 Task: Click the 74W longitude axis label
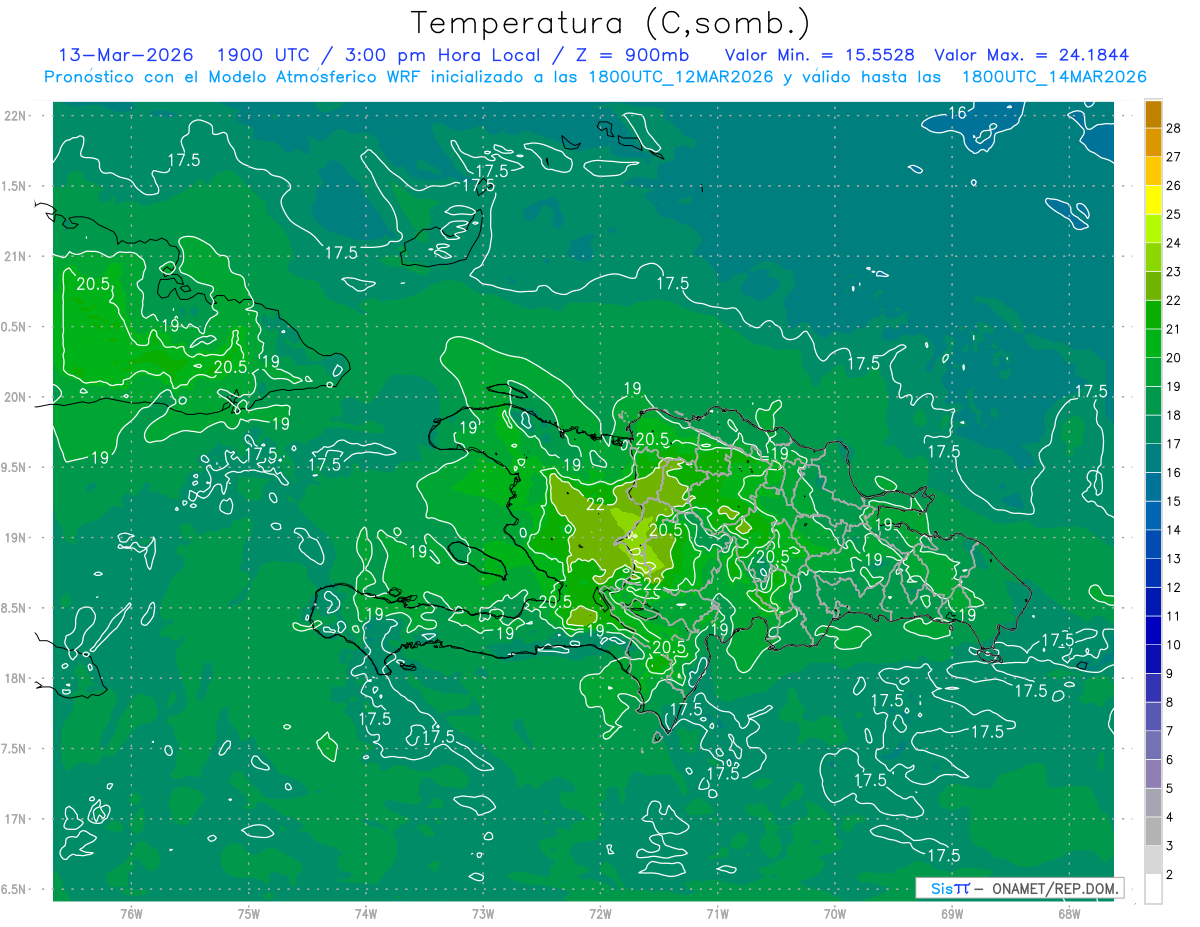[366, 914]
